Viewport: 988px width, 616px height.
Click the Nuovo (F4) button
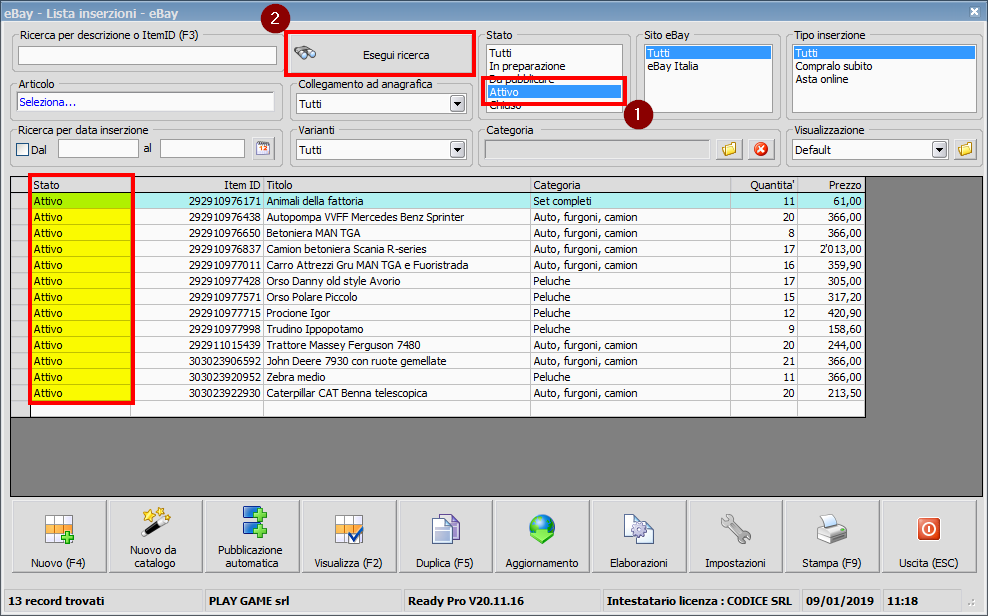[59, 537]
